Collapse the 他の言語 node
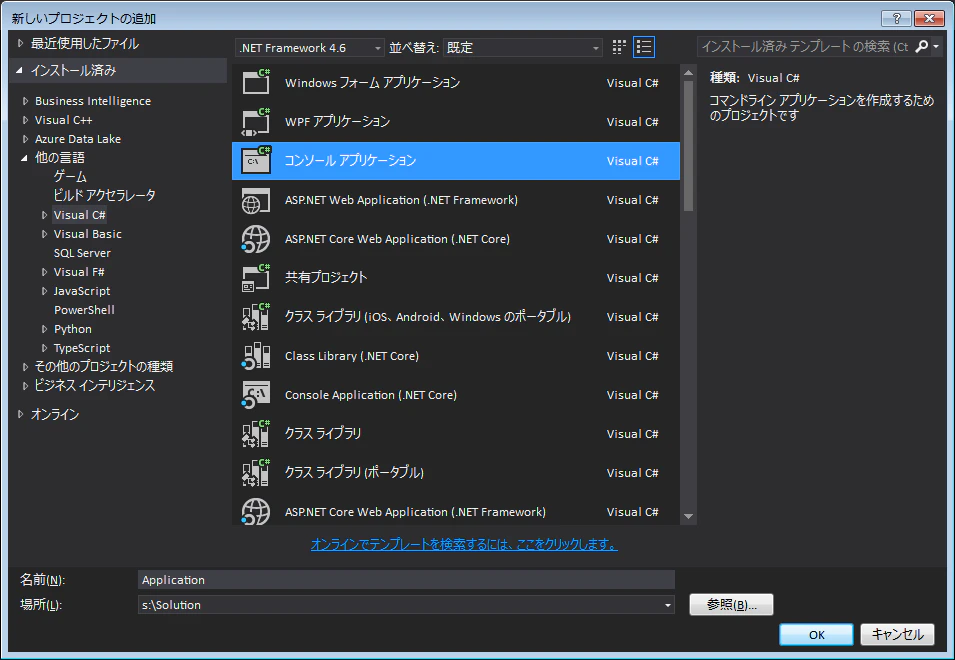This screenshot has height=660, width=955. pyautogui.click(x=24, y=158)
